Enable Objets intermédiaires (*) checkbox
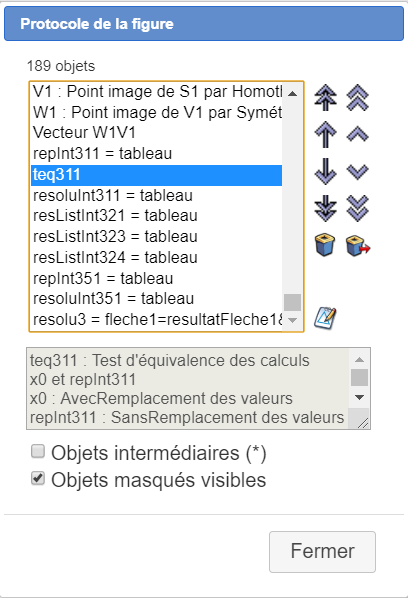408x598 pixels. [x=38, y=452]
